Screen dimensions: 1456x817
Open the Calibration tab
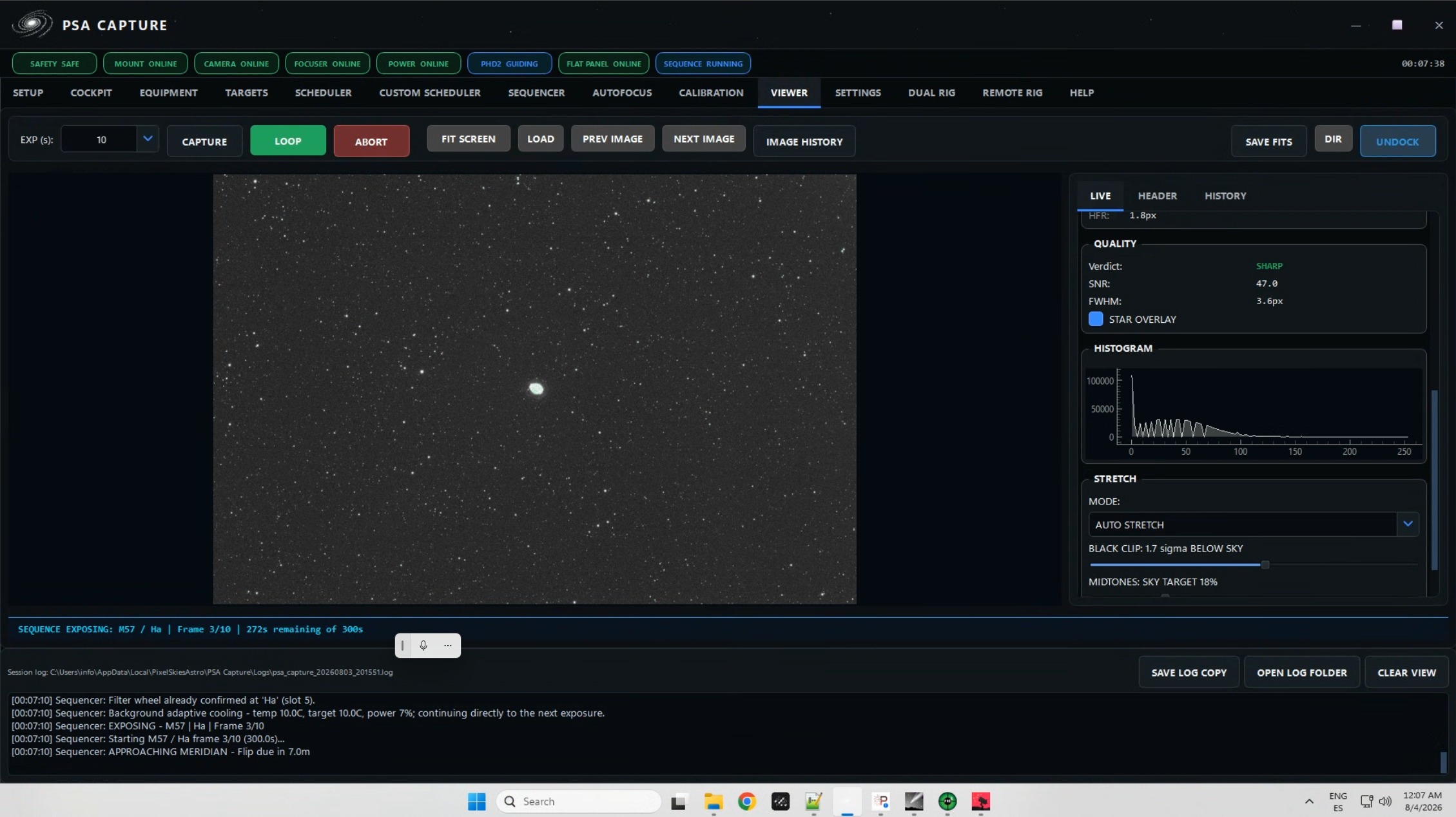click(x=711, y=93)
